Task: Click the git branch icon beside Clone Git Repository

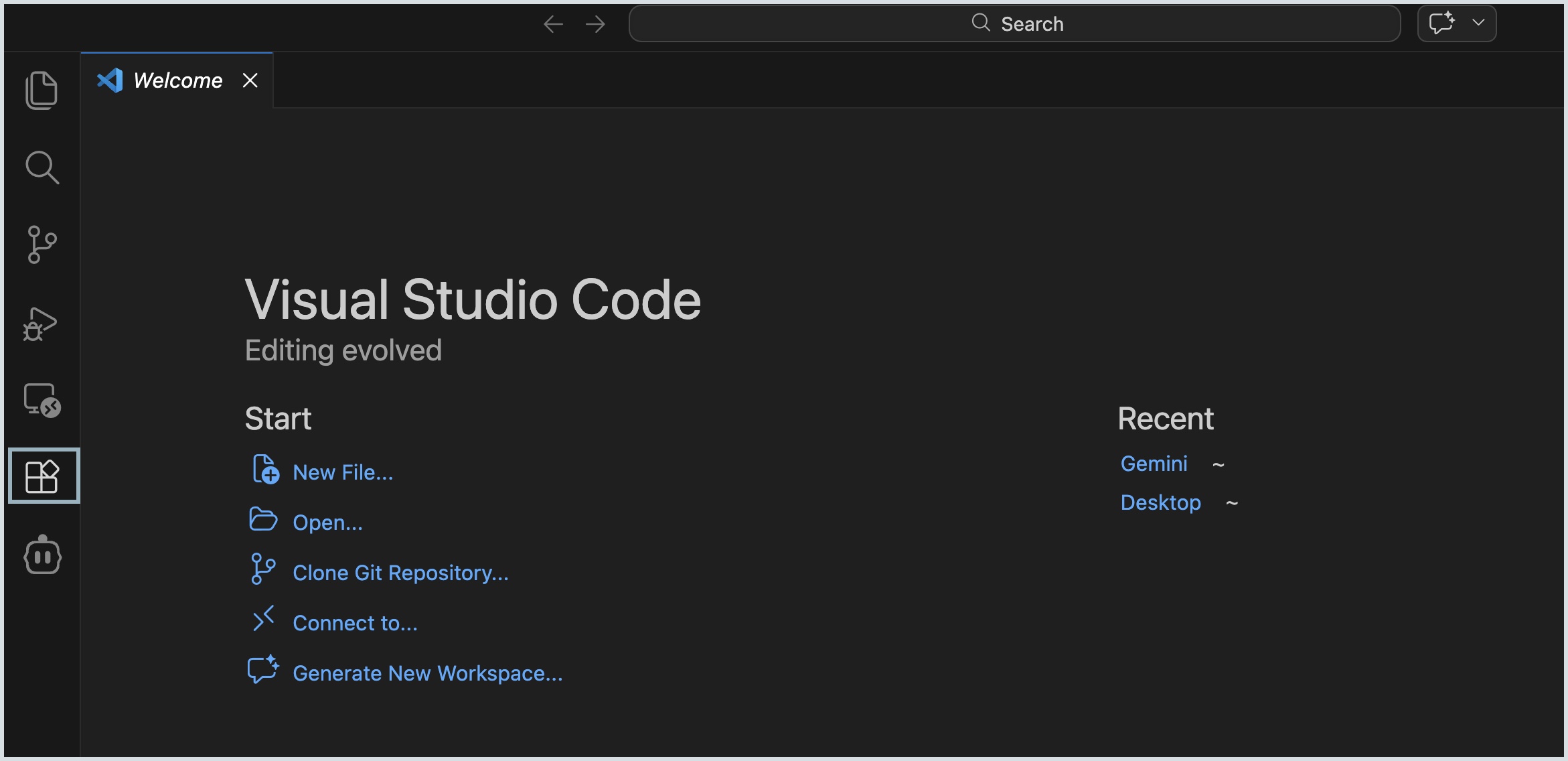Action: tap(262, 569)
